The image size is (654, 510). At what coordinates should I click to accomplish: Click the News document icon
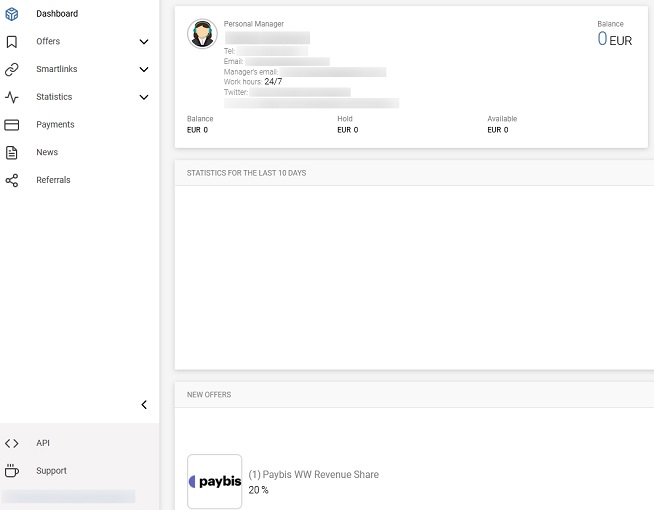point(12,153)
